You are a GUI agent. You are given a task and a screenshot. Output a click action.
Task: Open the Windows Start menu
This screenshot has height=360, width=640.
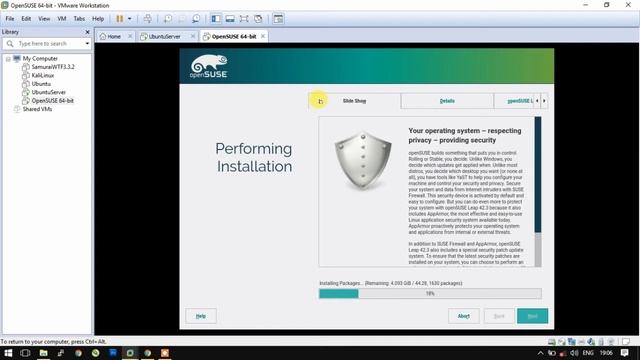point(8,353)
